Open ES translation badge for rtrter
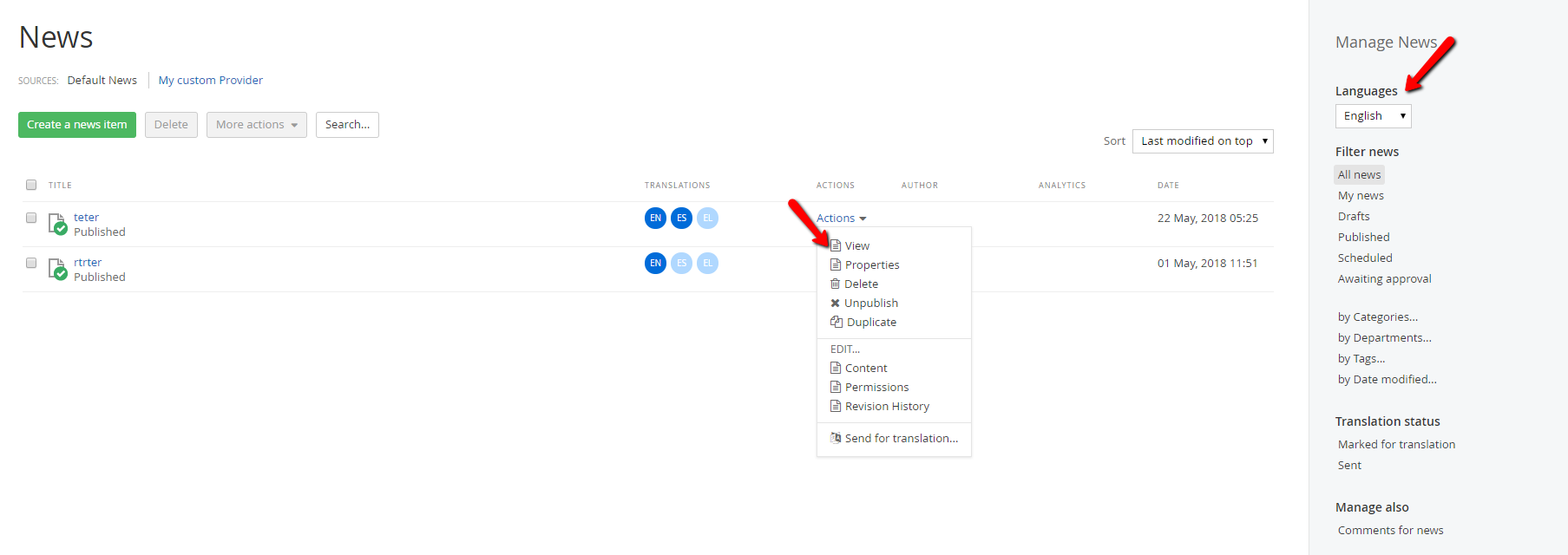This screenshot has width=1568, height=555. tap(681, 263)
